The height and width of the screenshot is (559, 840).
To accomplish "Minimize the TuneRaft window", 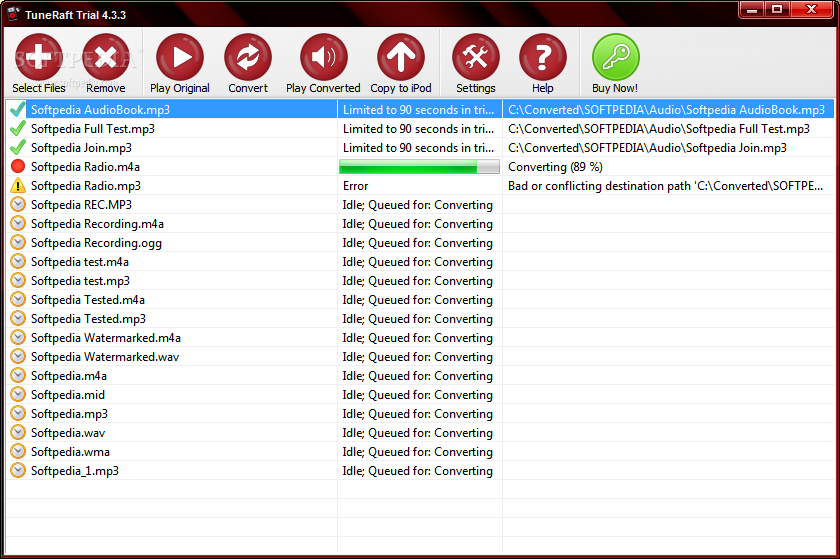I will pyautogui.click(x=752, y=10).
